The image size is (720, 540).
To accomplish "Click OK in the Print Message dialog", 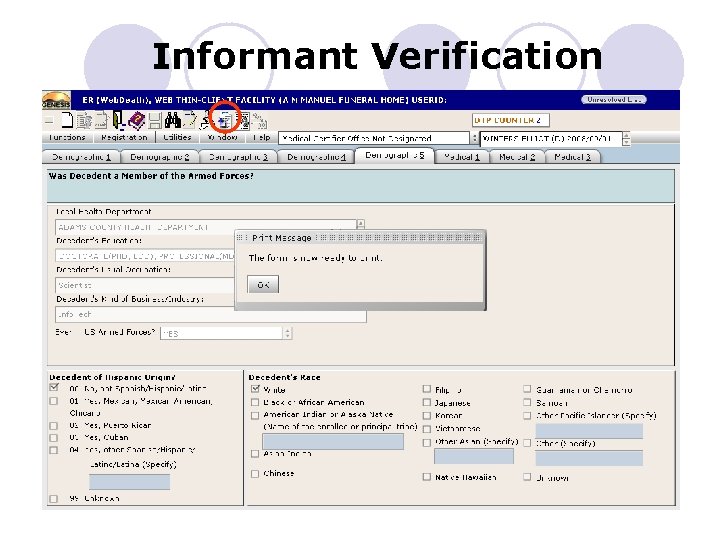I will point(263,285).
